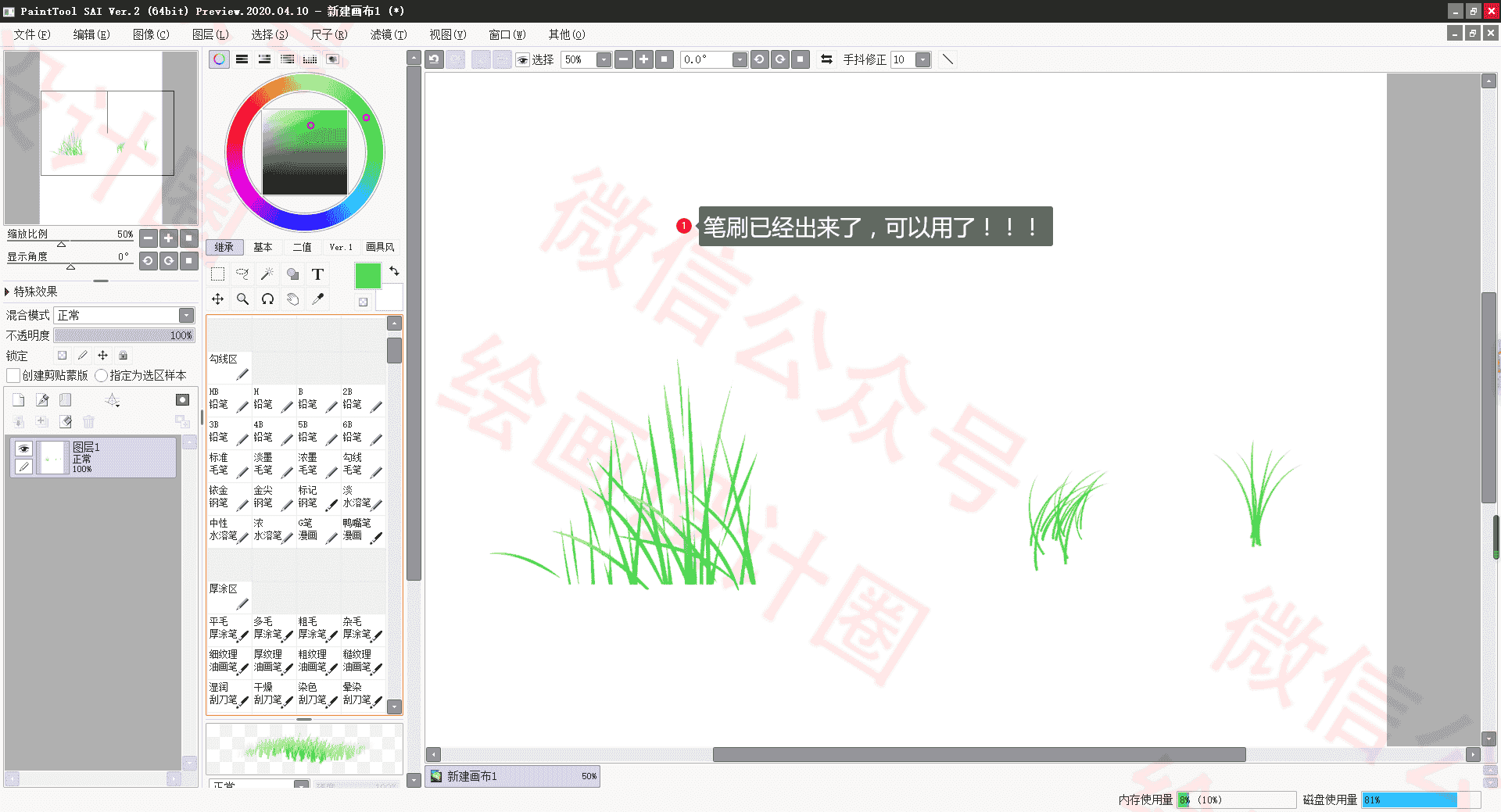Toggle lock layer all (padlock icon)

click(123, 356)
